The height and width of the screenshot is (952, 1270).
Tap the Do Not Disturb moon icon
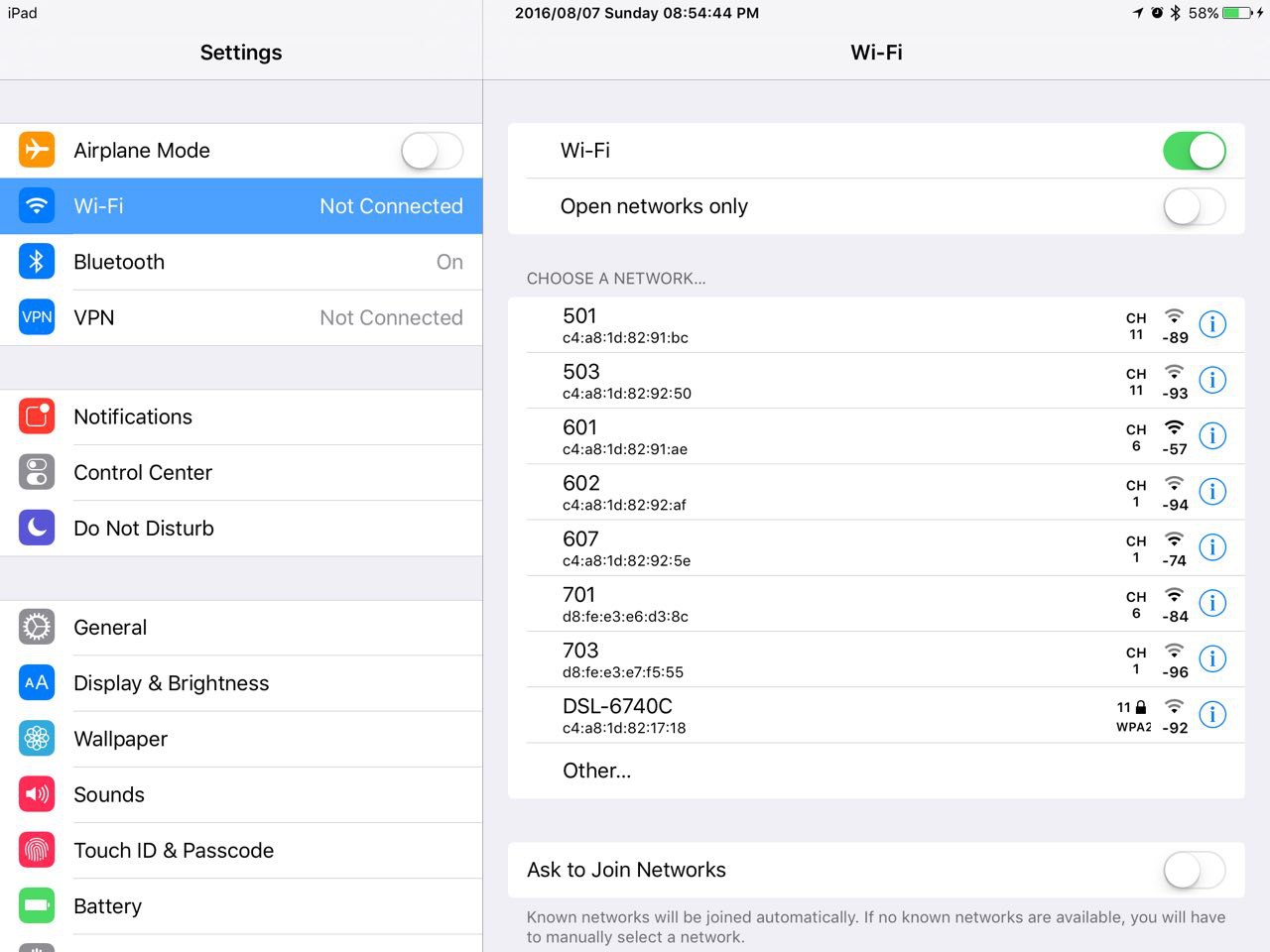[37, 528]
